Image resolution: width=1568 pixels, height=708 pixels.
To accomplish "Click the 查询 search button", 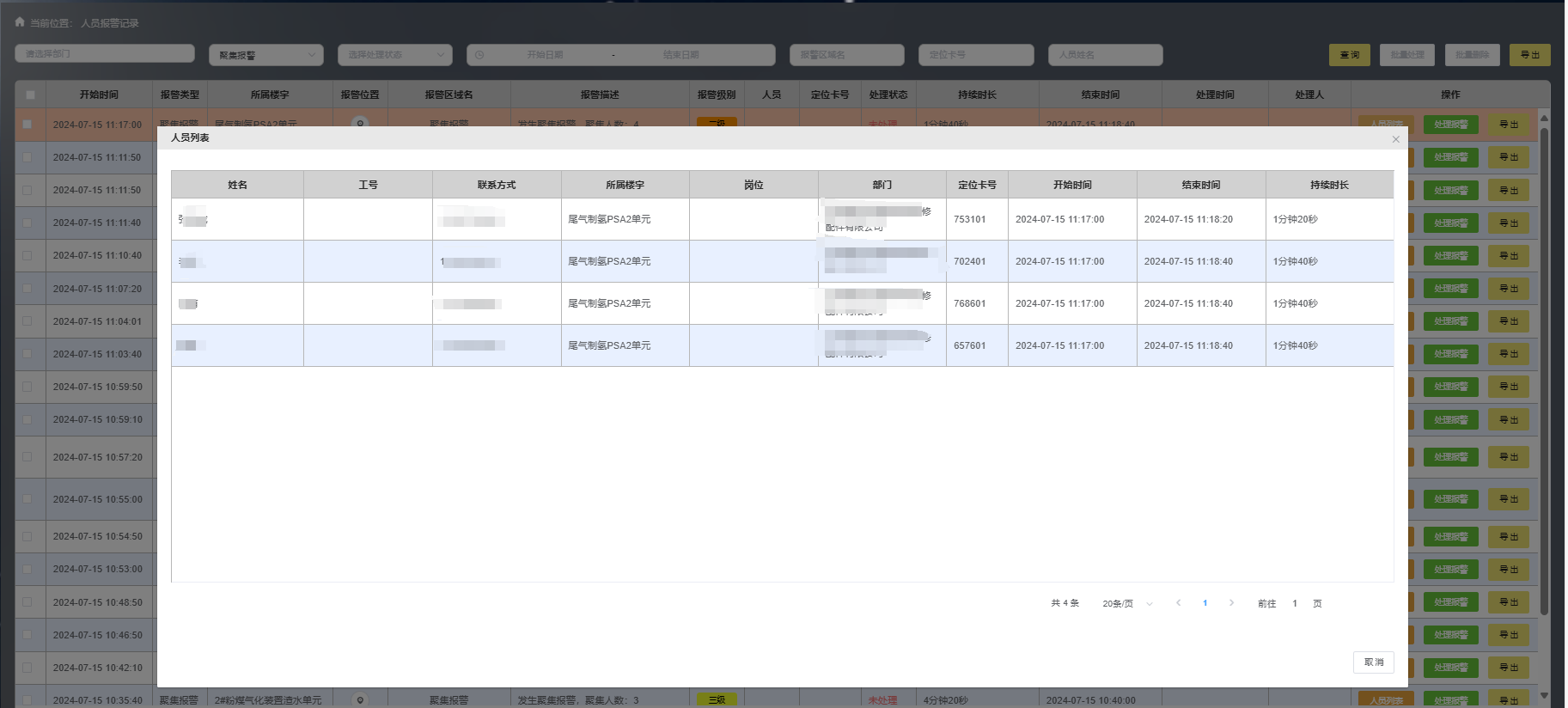I will 1349,55.
